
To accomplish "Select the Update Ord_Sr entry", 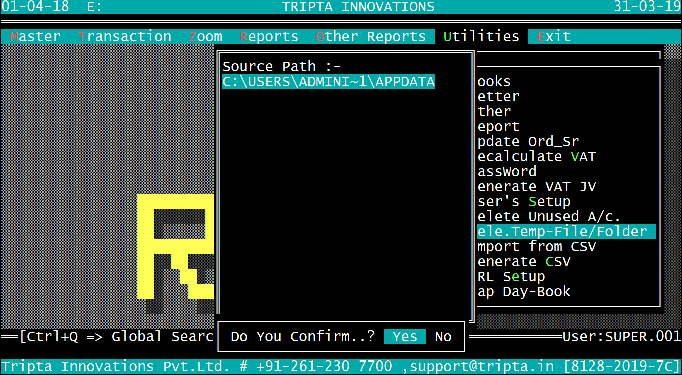I will point(528,142).
